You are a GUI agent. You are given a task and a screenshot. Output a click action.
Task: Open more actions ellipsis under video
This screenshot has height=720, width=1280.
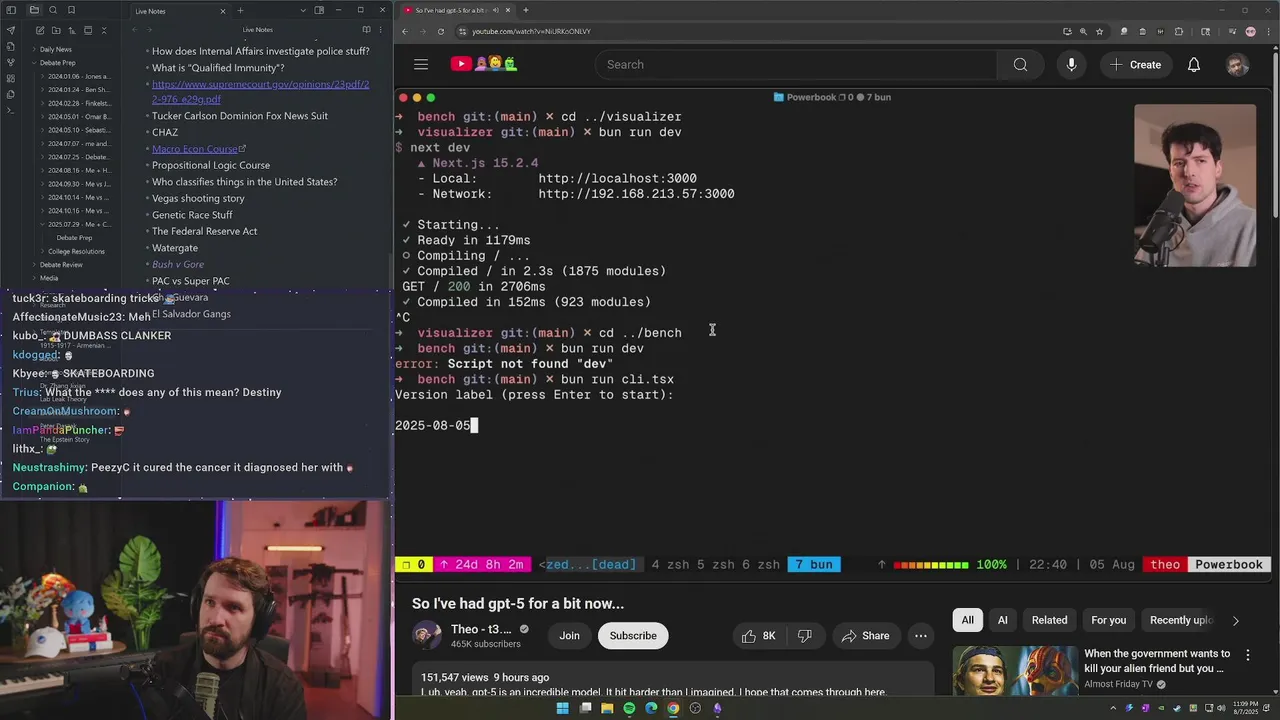pos(920,636)
